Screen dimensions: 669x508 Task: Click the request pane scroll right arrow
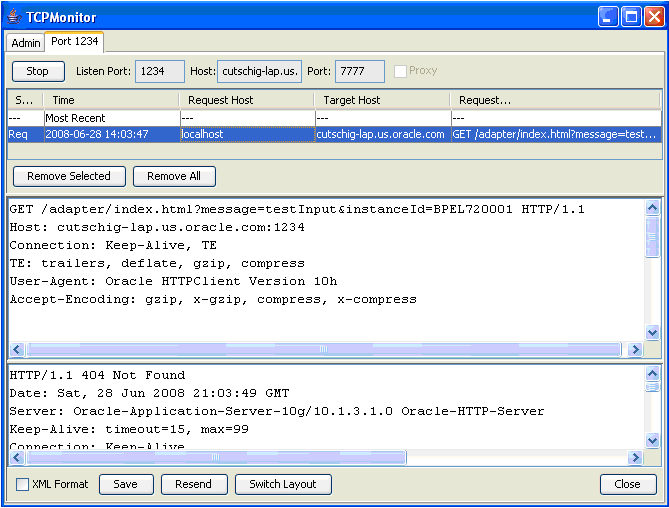pos(635,349)
